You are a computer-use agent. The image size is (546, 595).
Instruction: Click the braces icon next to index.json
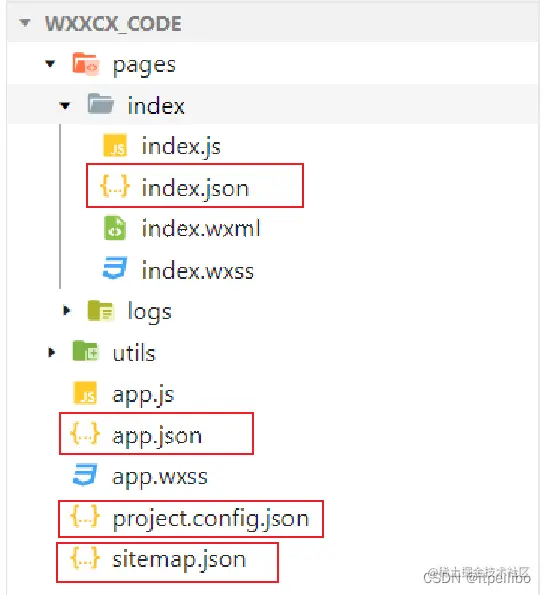115,186
